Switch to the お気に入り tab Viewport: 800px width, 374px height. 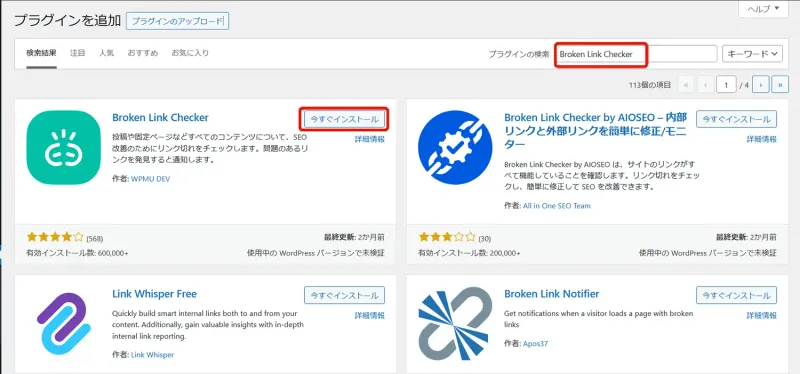190,53
